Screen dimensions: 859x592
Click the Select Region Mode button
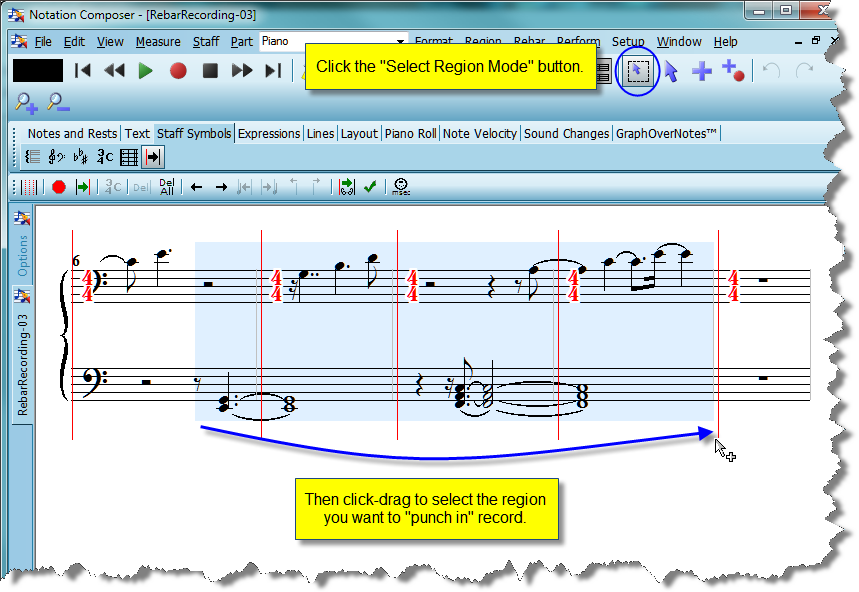(636, 71)
